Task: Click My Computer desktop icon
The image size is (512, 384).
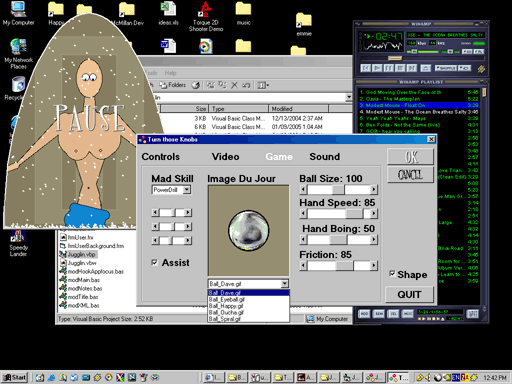Action: coord(18,13)
